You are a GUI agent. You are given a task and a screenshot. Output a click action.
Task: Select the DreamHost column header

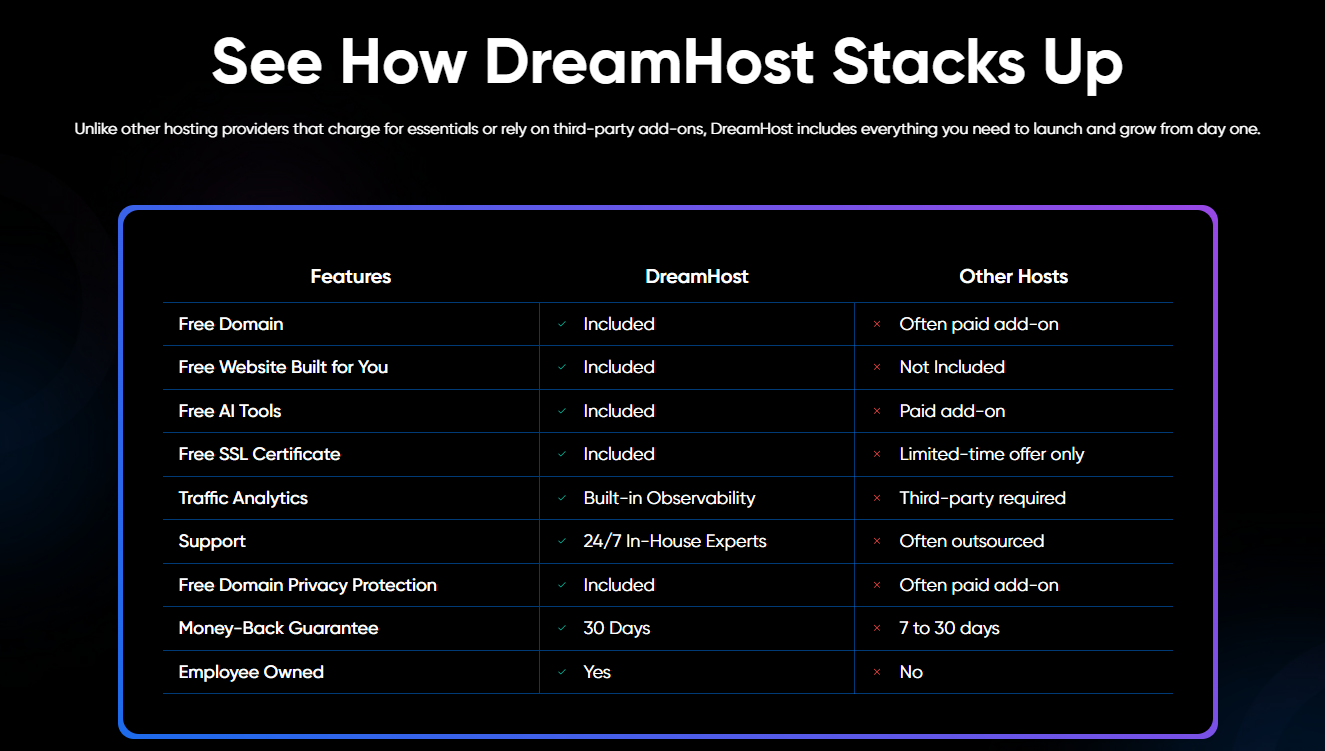(697, 276)
